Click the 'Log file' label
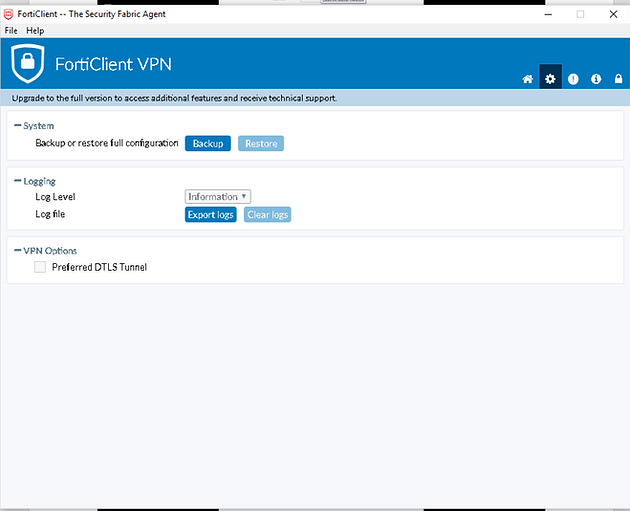 click(x=50, y=214)
